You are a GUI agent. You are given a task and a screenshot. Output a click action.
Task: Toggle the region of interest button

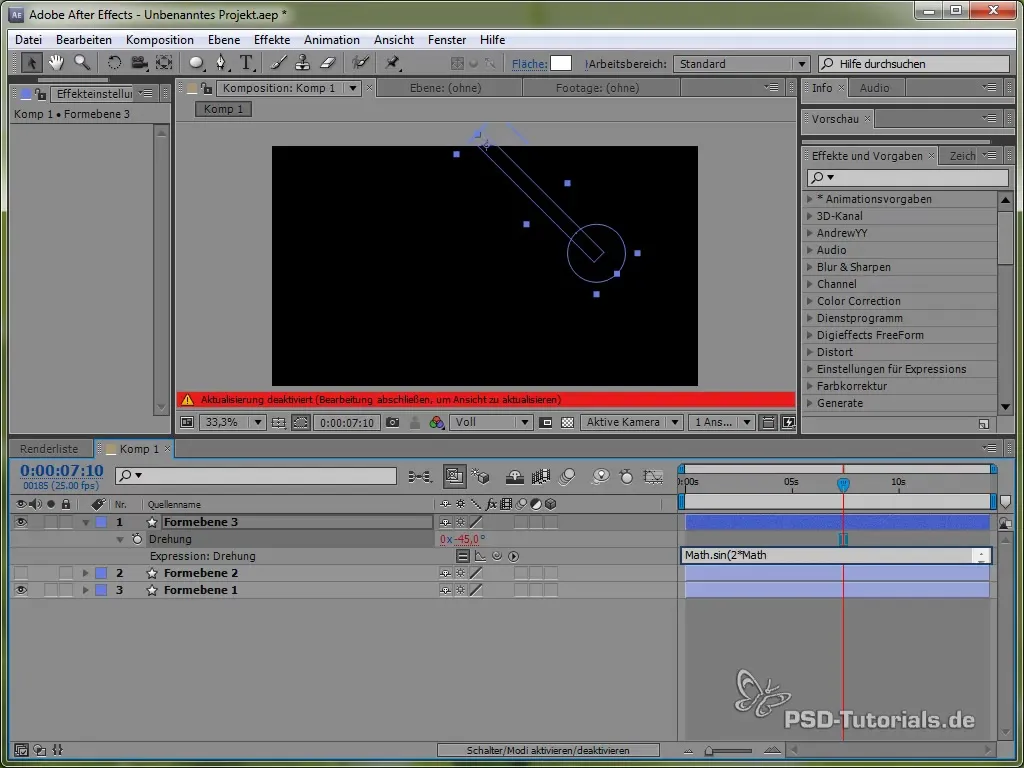coord(547,423)
